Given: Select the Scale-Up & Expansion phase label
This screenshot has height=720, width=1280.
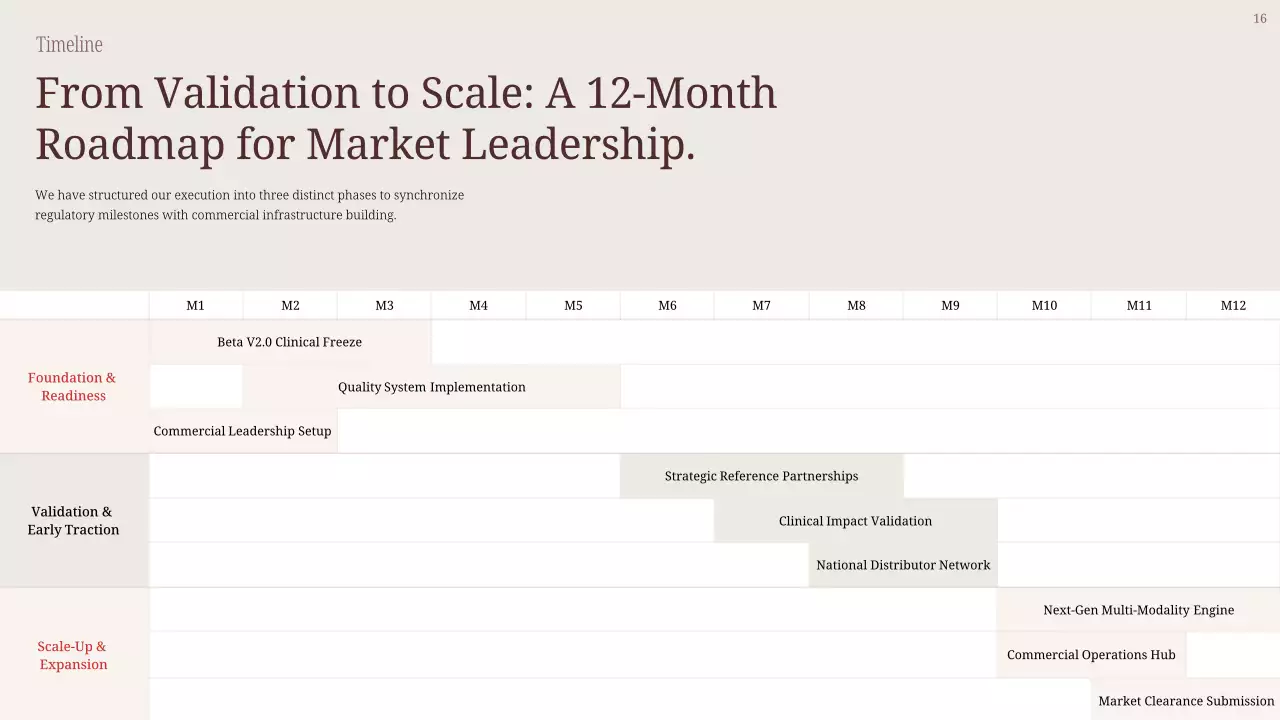Looking at the screenshot, I should (72, 655).
